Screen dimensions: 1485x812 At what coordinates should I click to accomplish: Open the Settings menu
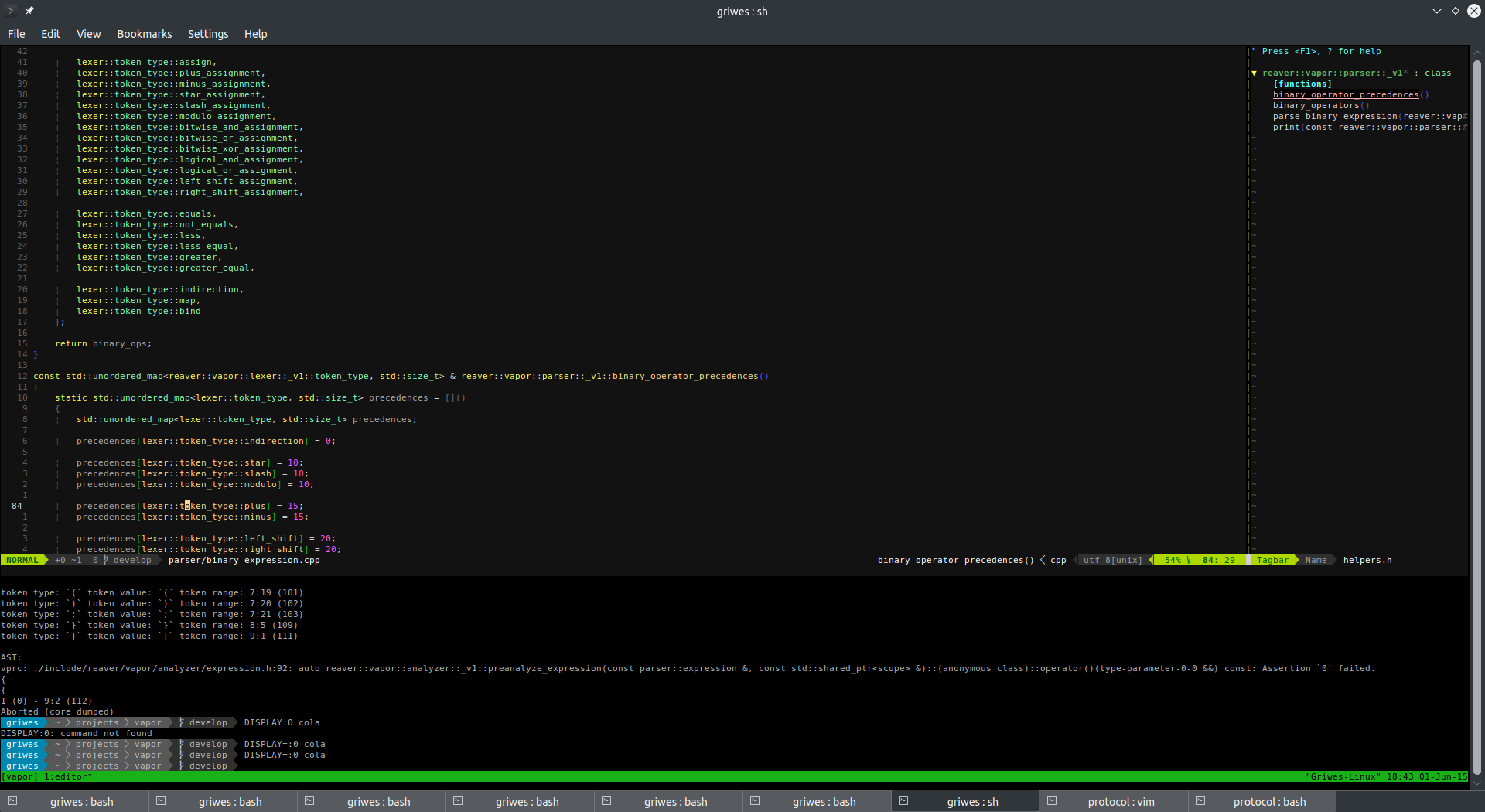coord(208,34)
